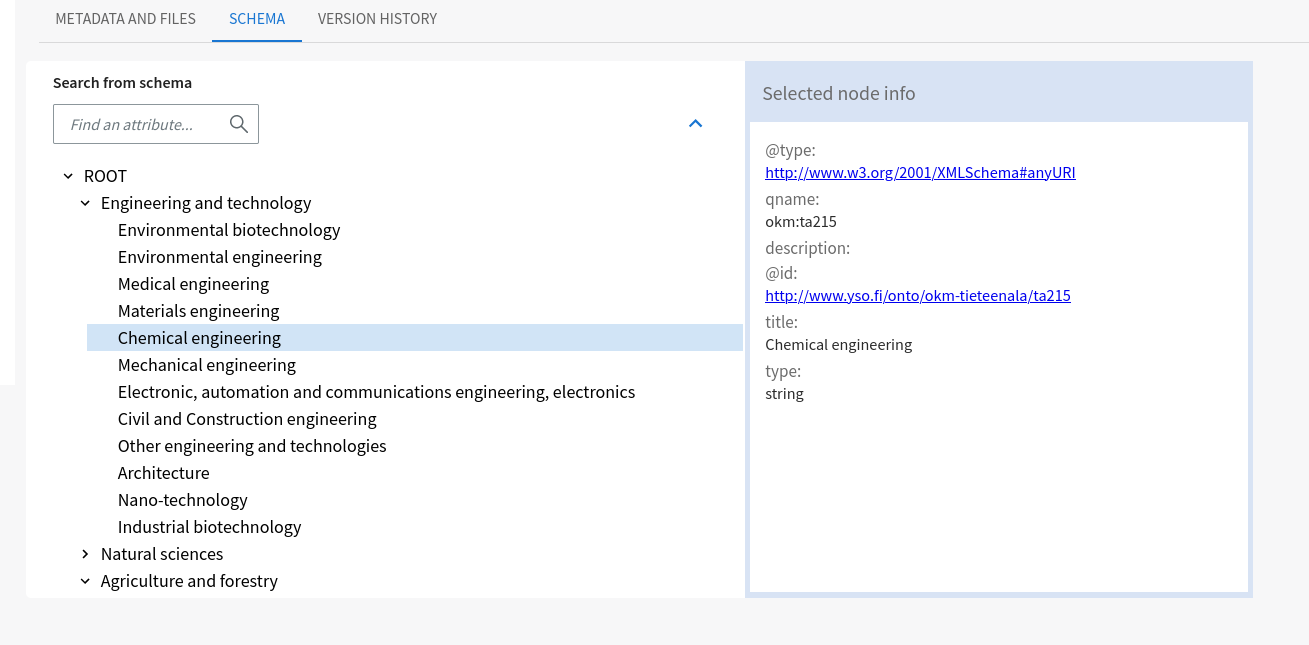This screenshot has width=1309, height=645.
Task: Switch to the Metadata and Files tab
Action: click(126, 19)
